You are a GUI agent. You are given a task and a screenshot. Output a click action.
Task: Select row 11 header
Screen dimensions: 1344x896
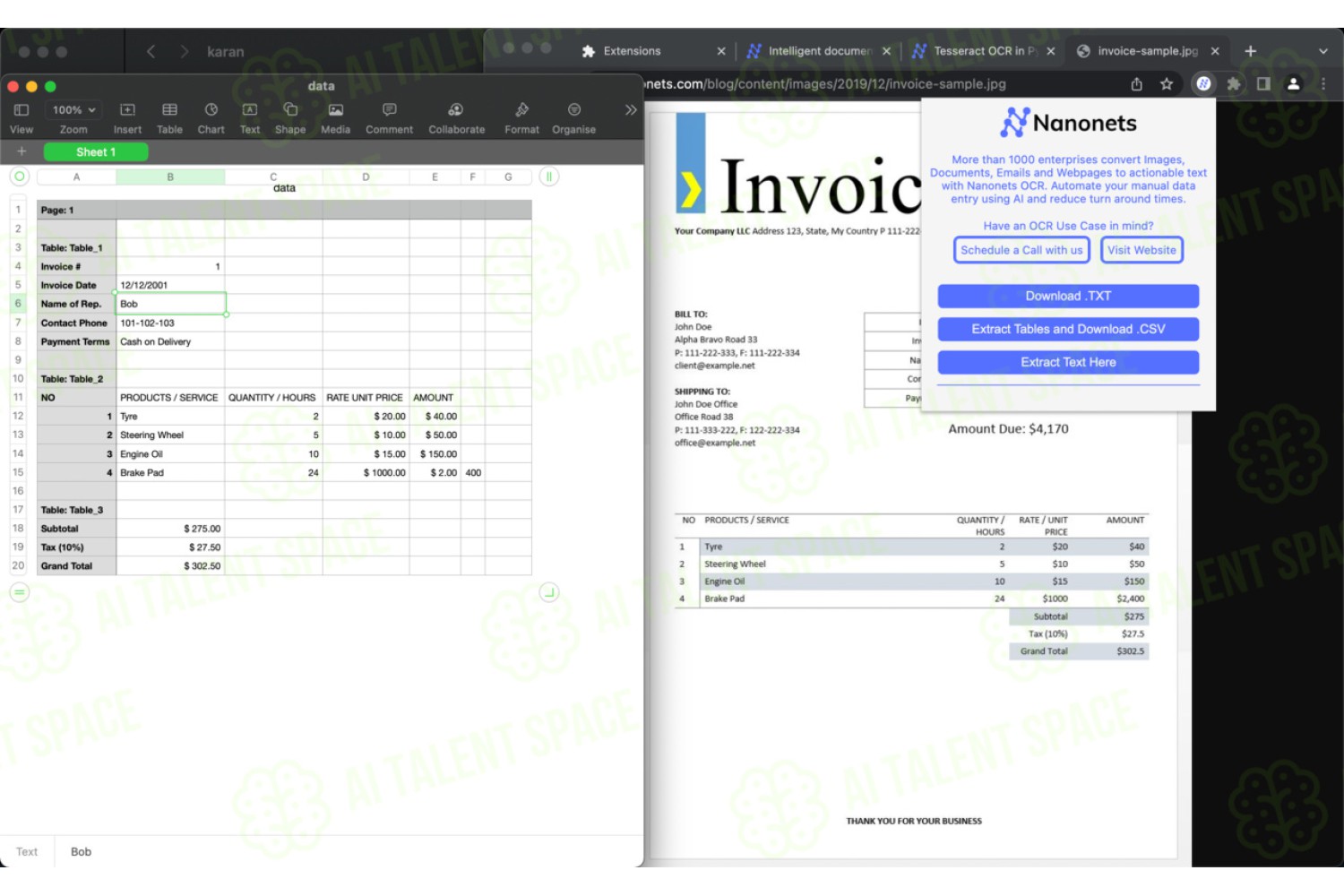click(x=18, y=397)
